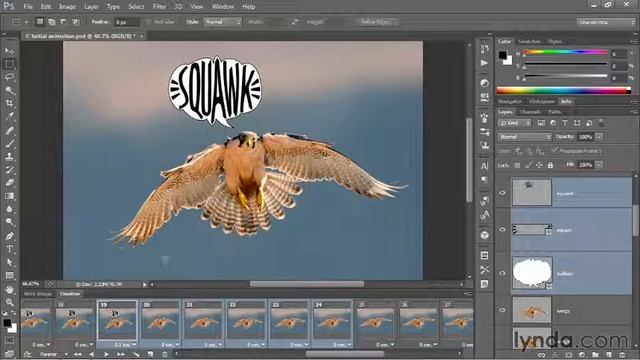Open the File menu
The image size is (640, 360).
(x=28, y=7)
